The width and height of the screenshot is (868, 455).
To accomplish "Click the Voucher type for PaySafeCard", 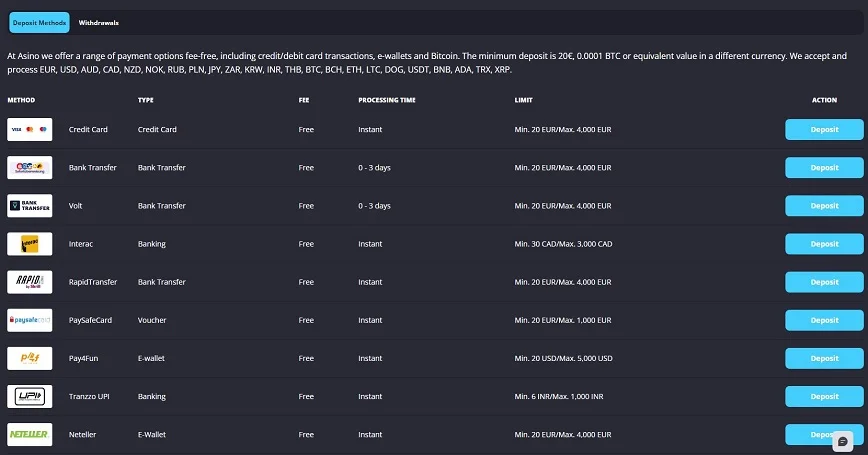I will click(152, 320).
